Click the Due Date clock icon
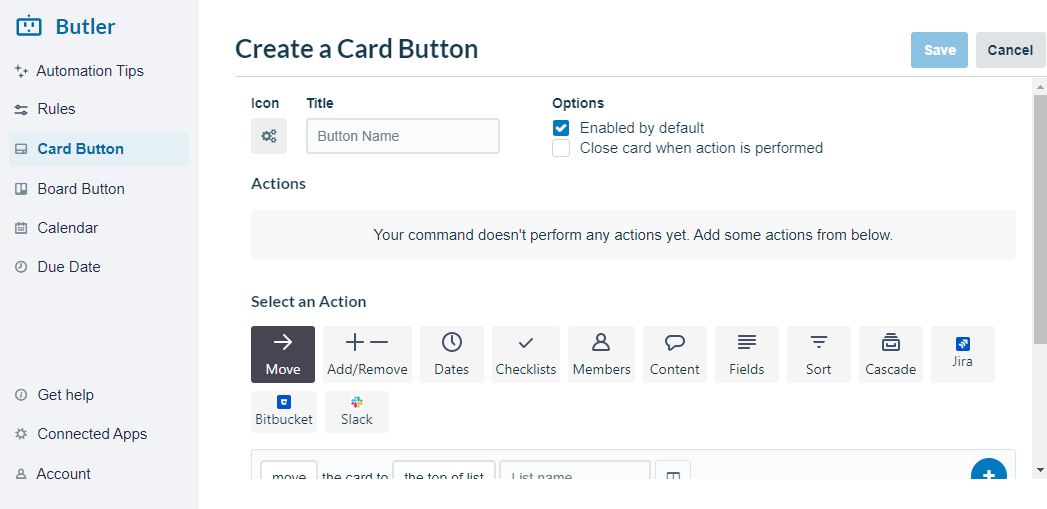 [x=21, y=267]
